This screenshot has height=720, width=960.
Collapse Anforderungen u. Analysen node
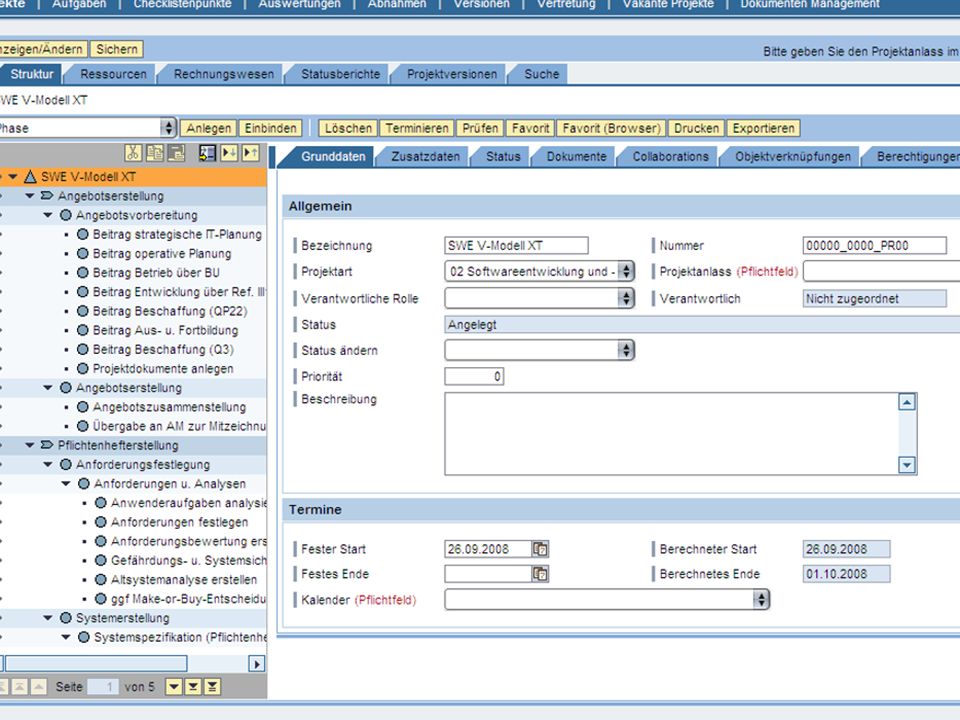pos(66,484)
